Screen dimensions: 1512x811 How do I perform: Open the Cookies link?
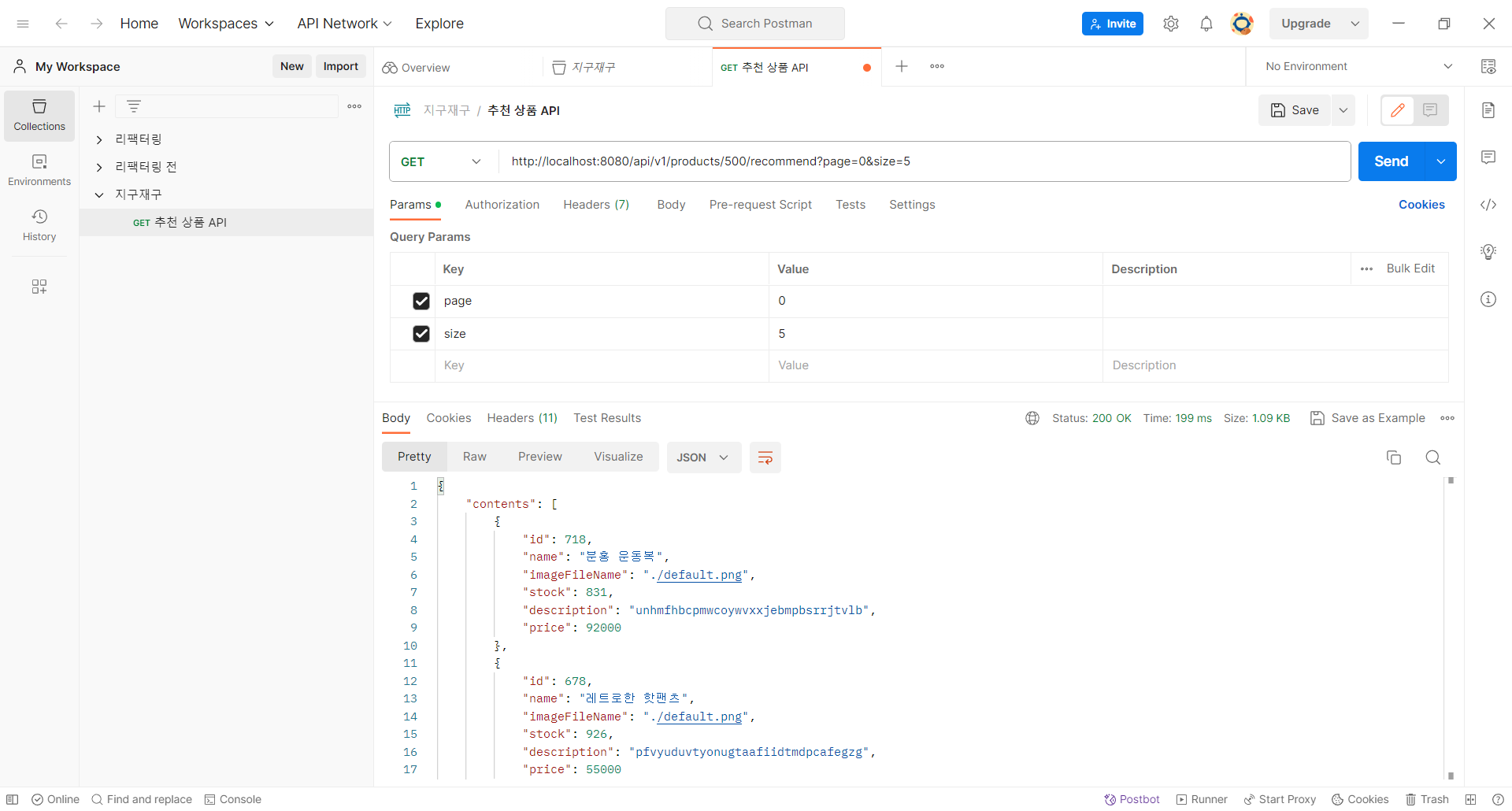pyautogui.click(x=1421, y=205)
